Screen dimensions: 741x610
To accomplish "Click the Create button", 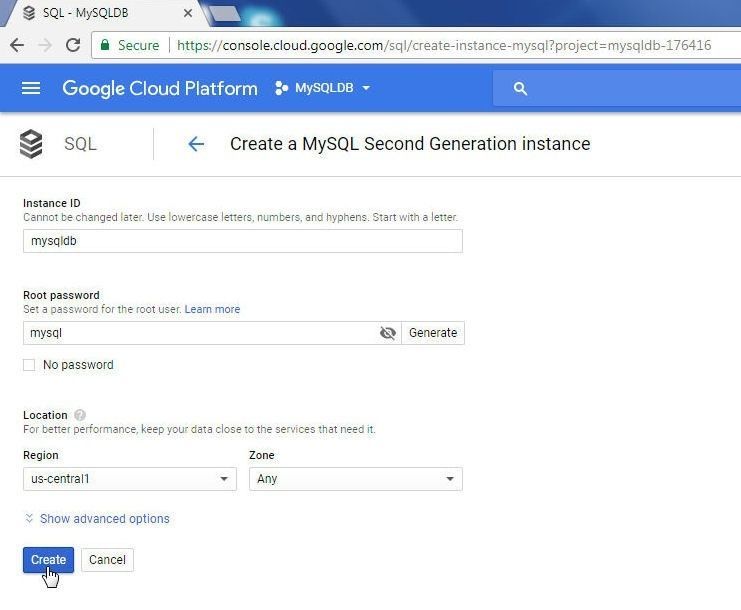I will pos(48,560).
